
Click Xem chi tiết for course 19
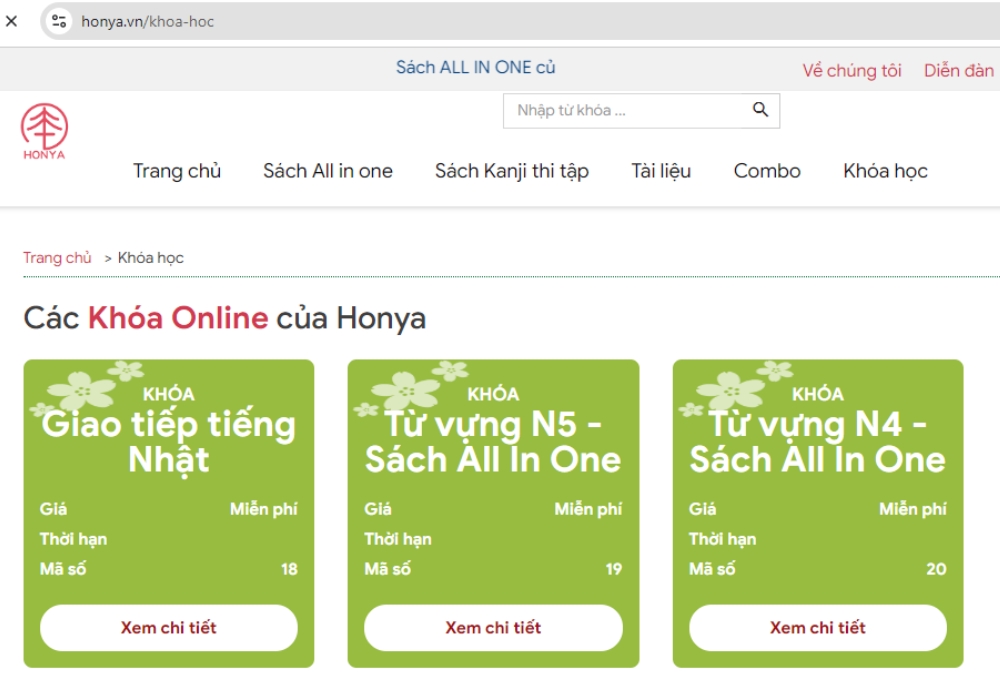pyautogui.click(x=493, y=628)
